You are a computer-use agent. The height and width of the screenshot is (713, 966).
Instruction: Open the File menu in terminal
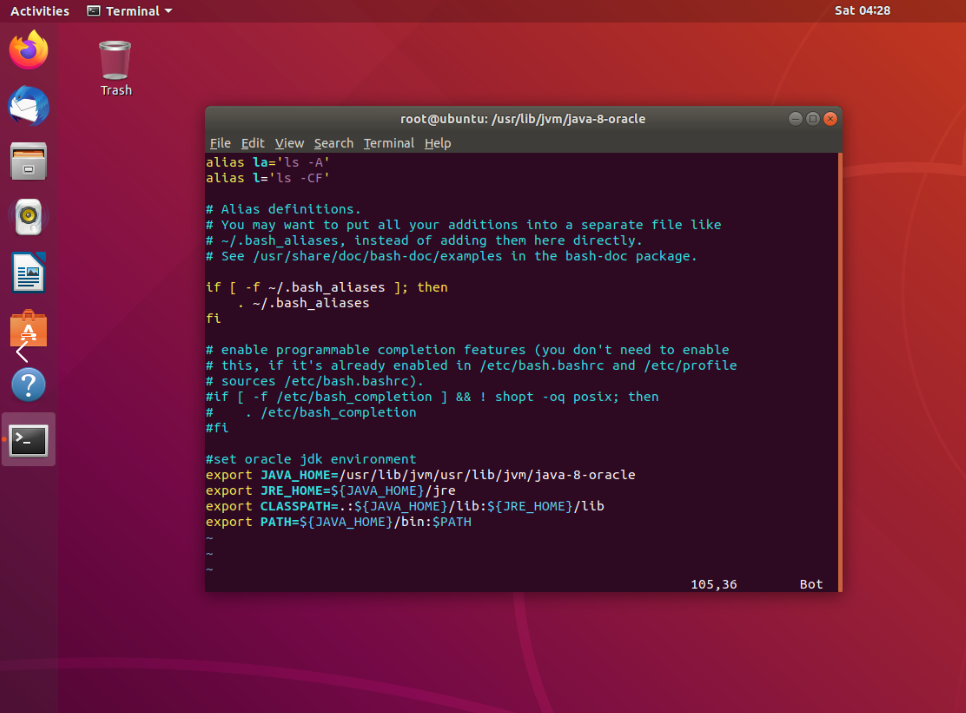tap(220, 143)
